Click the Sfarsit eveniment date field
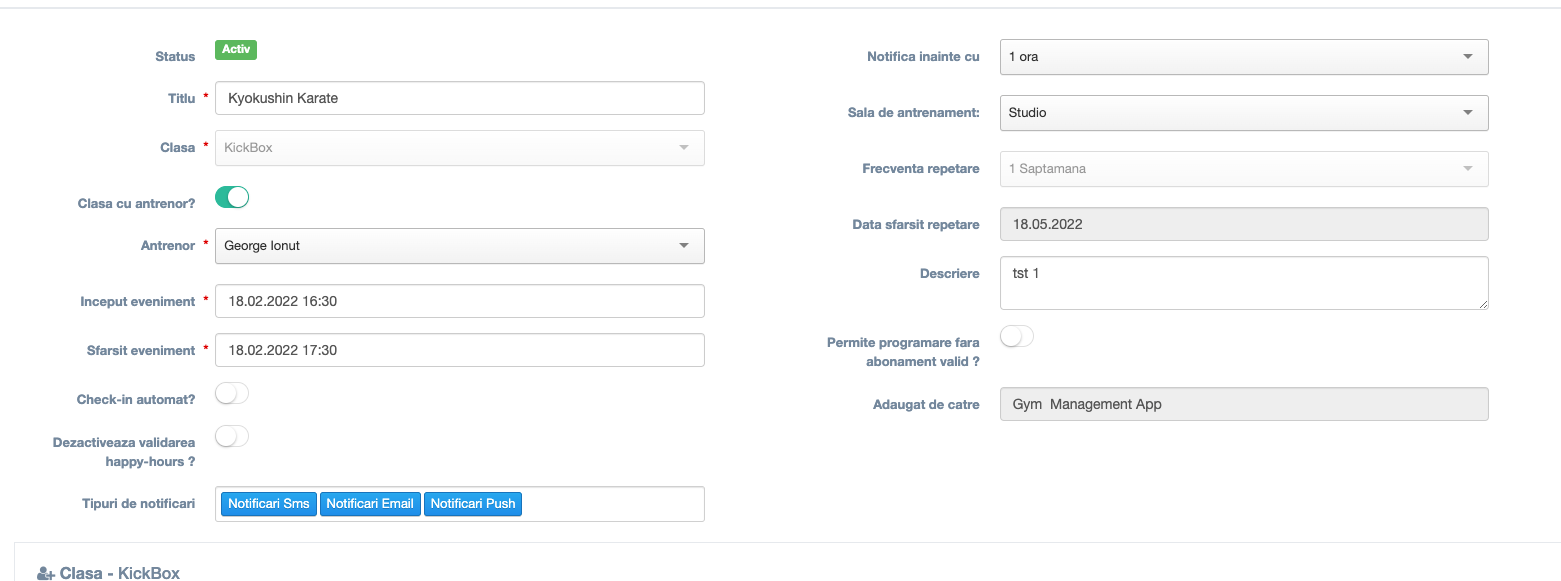The height and width of the screenshot is (581, 1561). pos(459,350)
